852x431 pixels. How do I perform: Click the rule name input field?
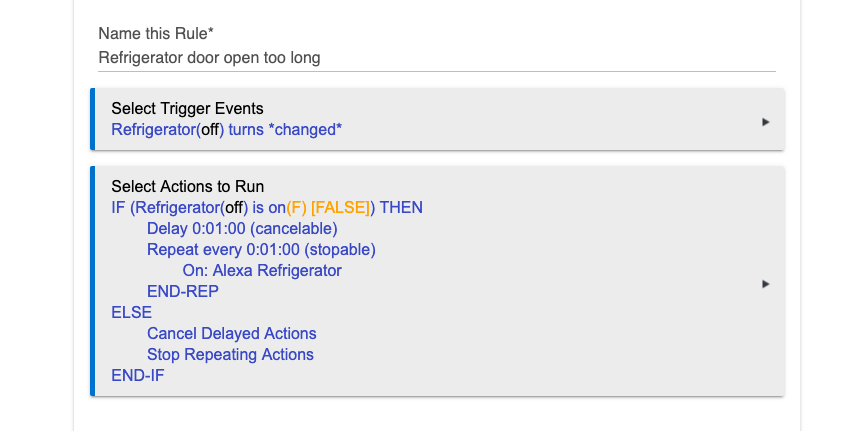pyautogui.click(x=436, y=58)
